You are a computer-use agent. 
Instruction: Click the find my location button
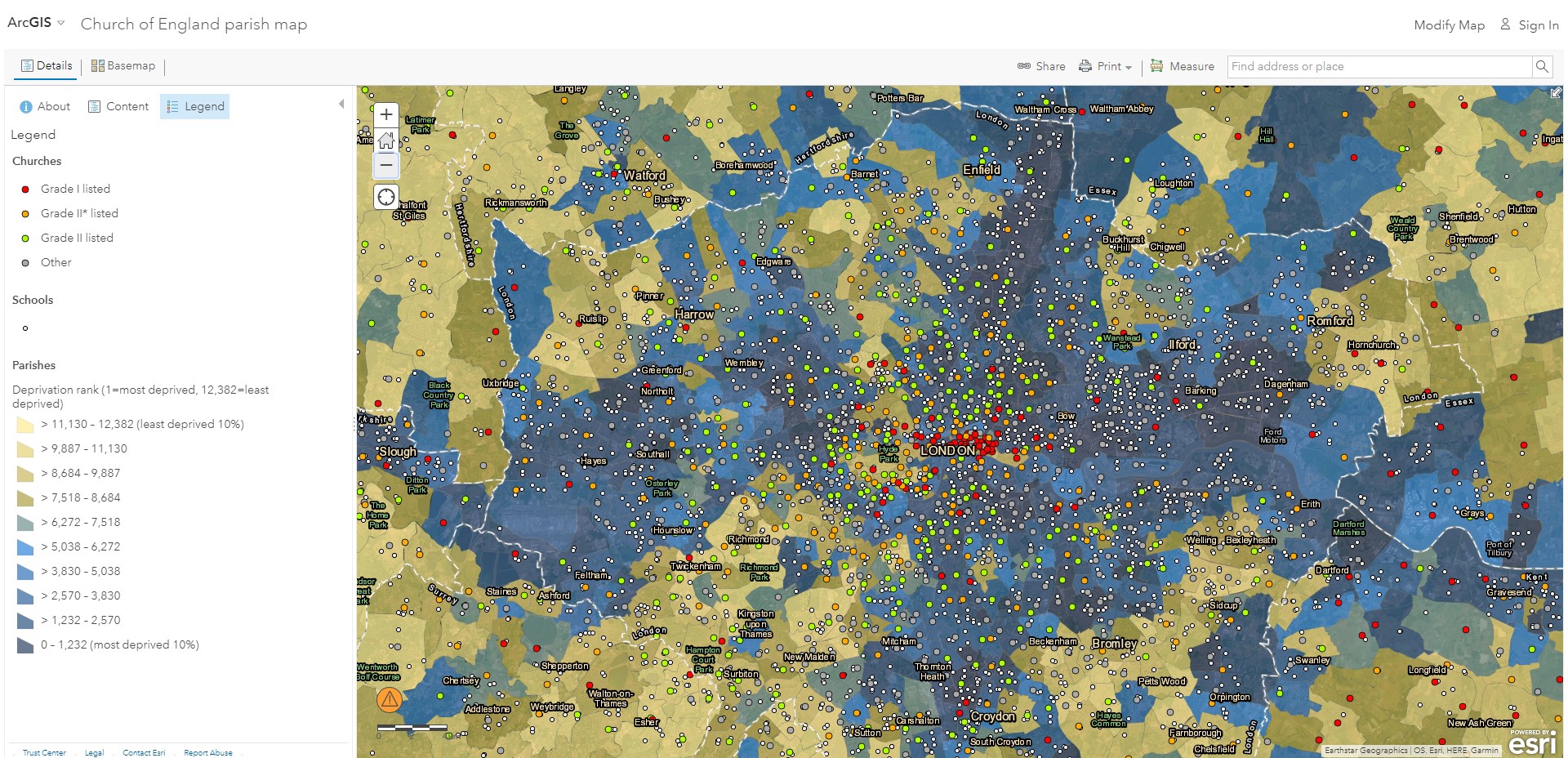[386, 197]
